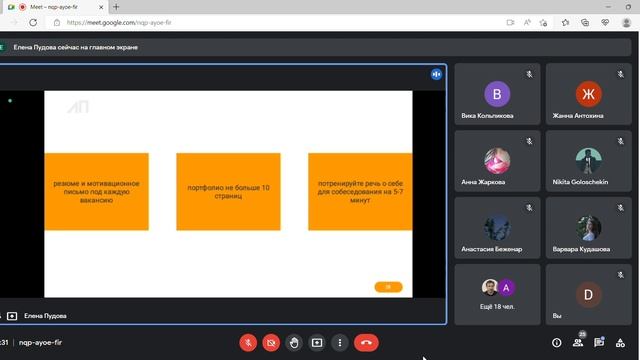Screen dimensions: 640x360
Task: Show the participants list
Action: coord(578,343)
